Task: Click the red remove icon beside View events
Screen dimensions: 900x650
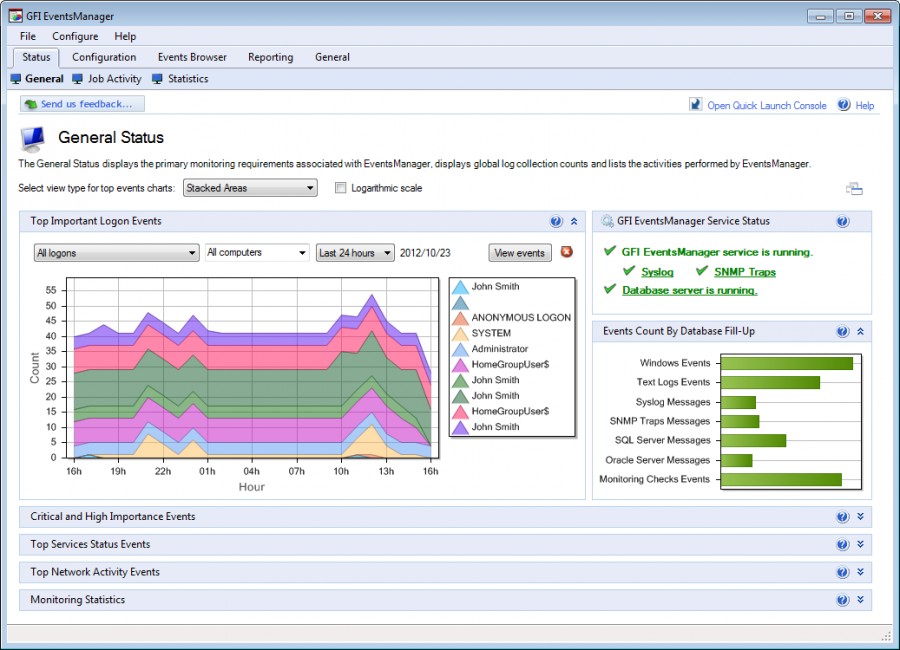Action: (567, 252)
